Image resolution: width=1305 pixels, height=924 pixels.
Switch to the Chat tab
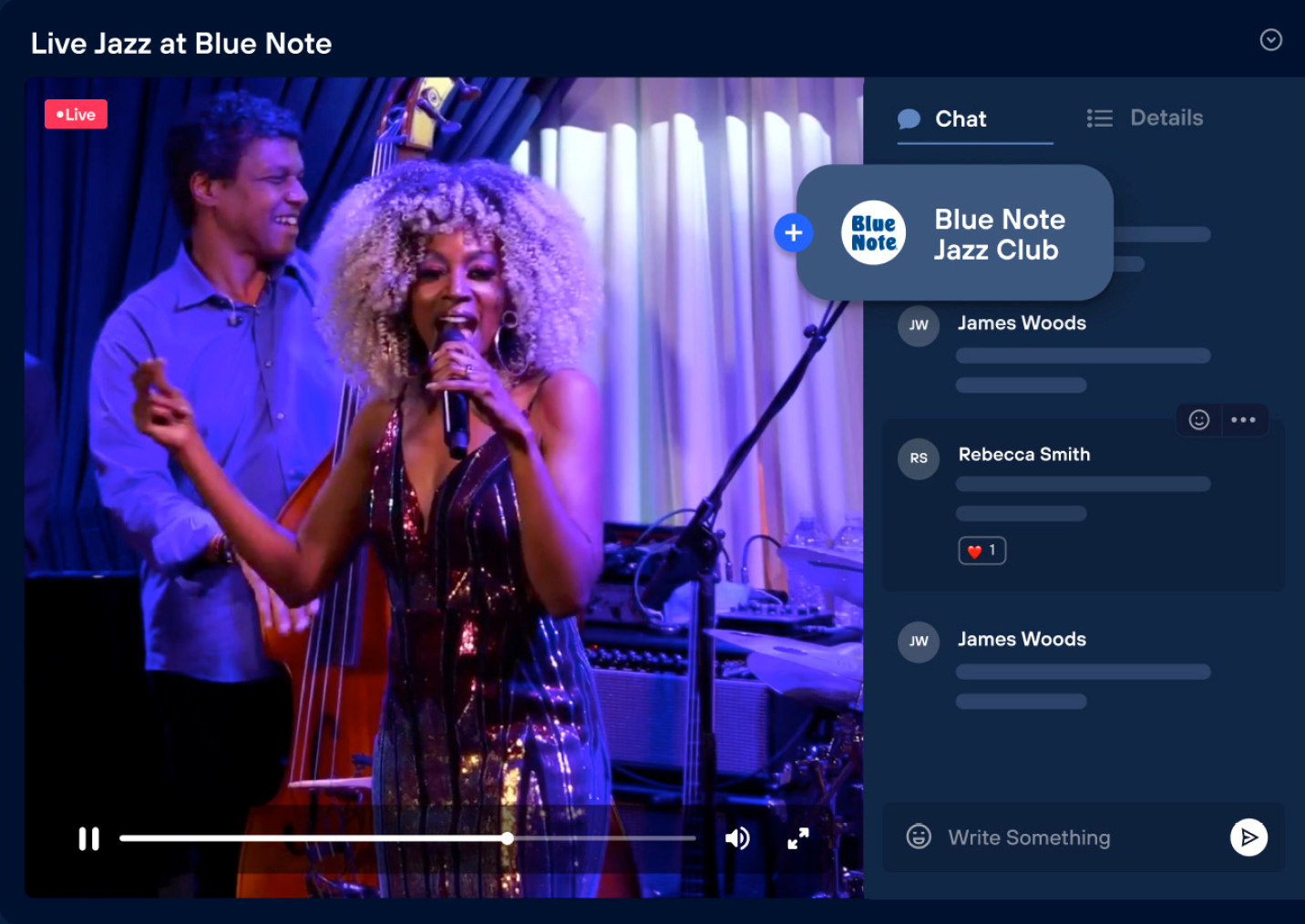click(960, 119)
